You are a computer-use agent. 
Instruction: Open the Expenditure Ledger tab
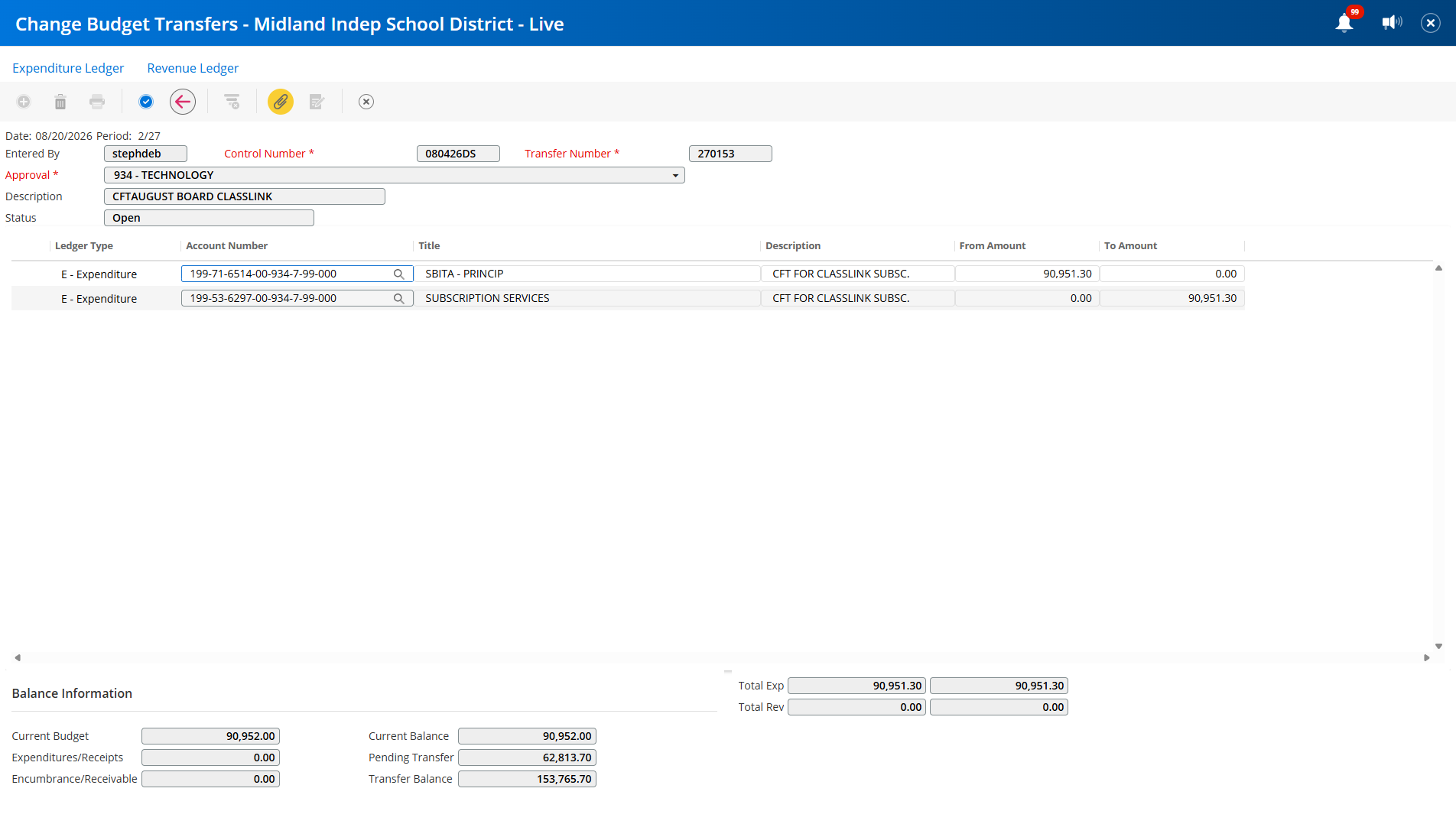pyautogui.click(x=68, y=68)
